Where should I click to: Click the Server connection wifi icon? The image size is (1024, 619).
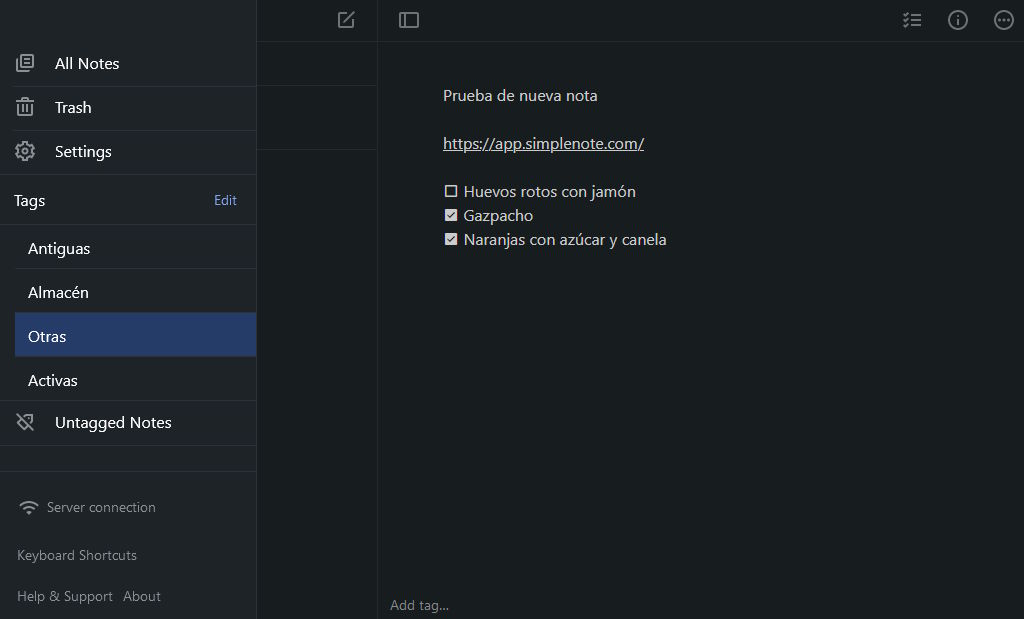click(x=29, y=507)
